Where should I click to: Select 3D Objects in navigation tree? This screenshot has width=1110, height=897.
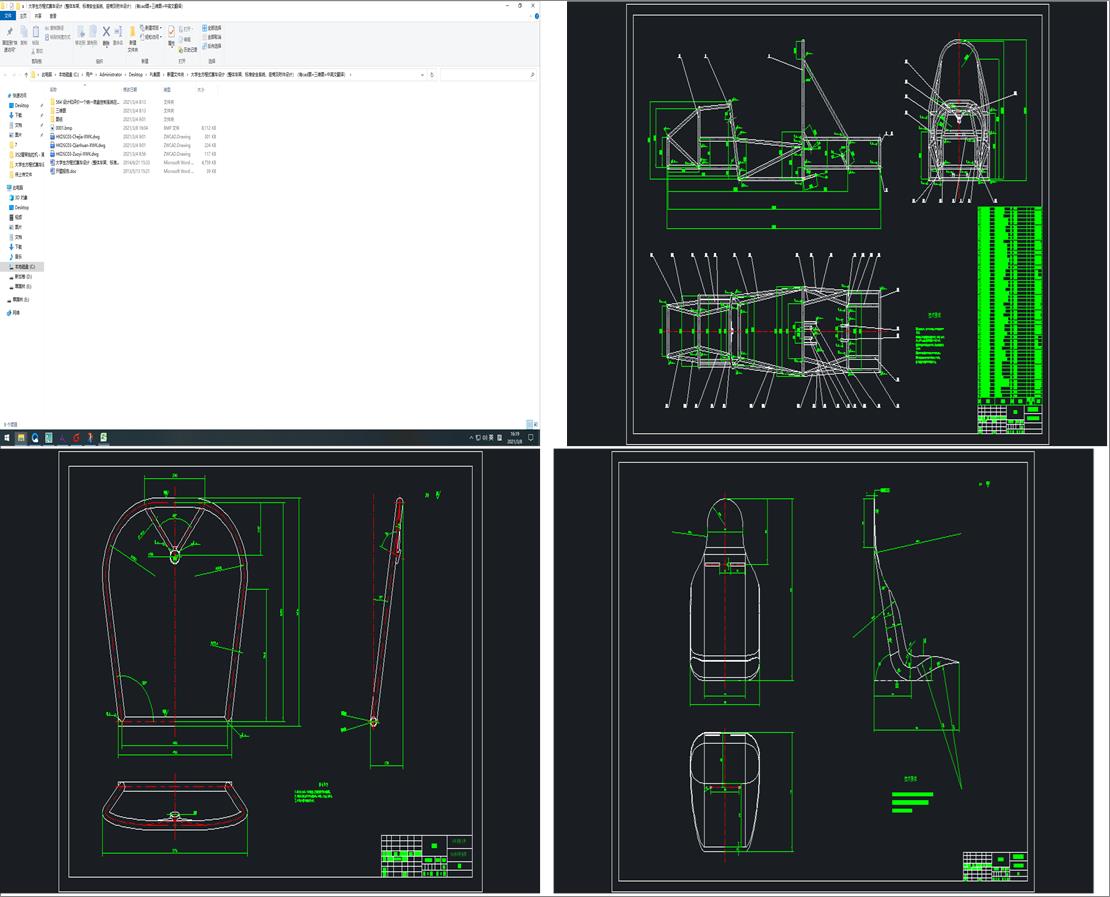(20, 197)
